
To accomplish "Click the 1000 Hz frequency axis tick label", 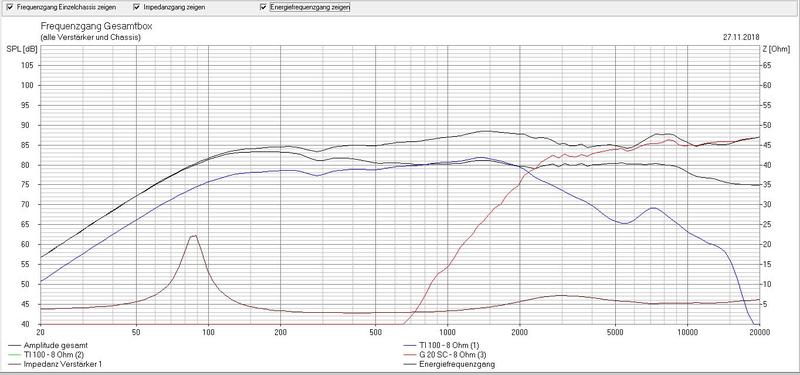I will tap(447, 332).
